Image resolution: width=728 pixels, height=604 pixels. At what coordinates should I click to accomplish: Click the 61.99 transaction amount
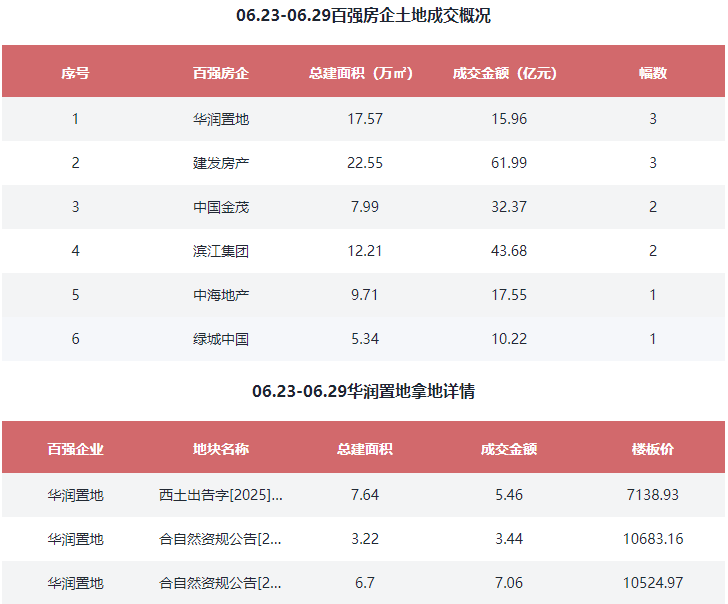click(509, 163)
